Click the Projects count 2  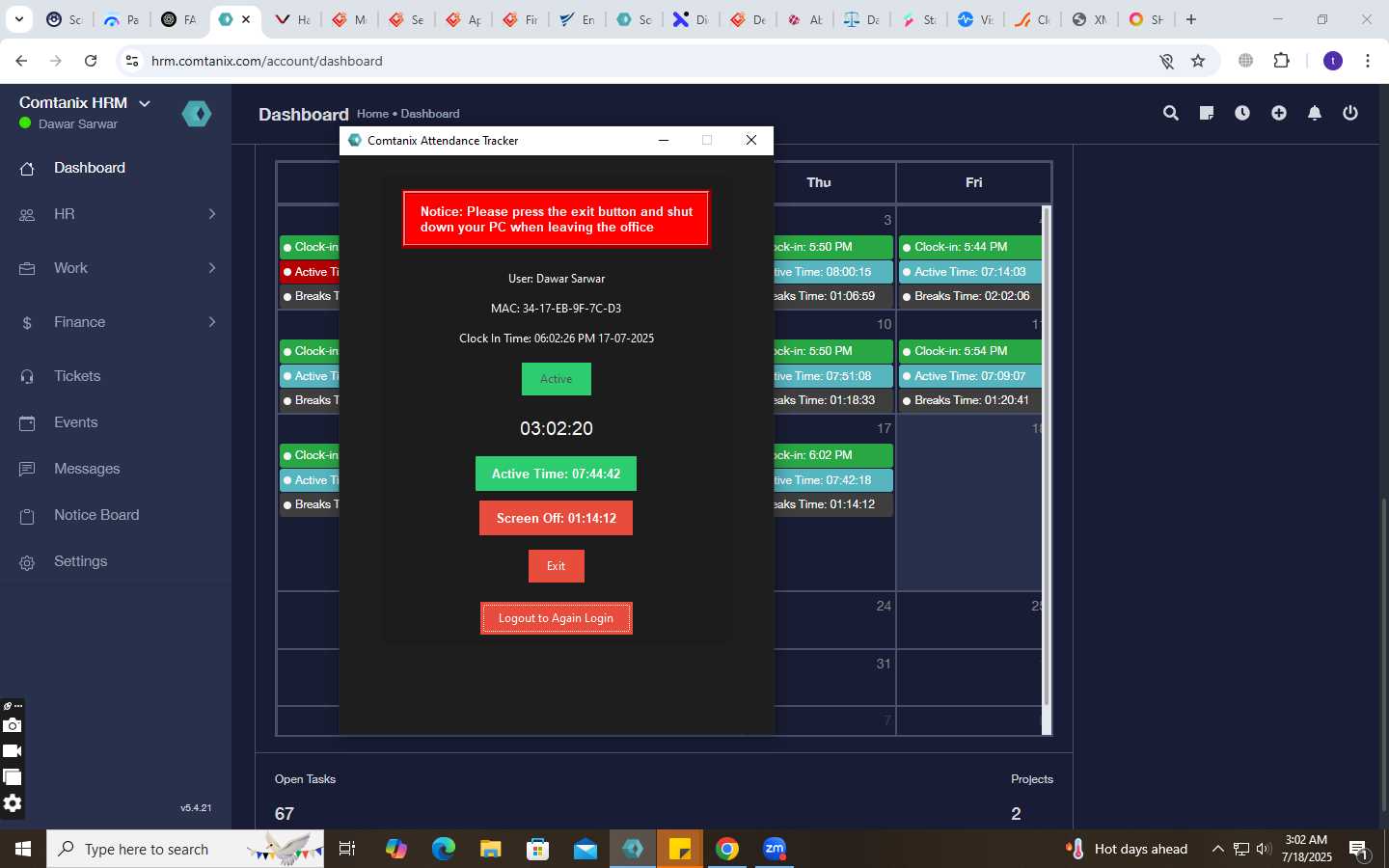(x=1016, y=814)
